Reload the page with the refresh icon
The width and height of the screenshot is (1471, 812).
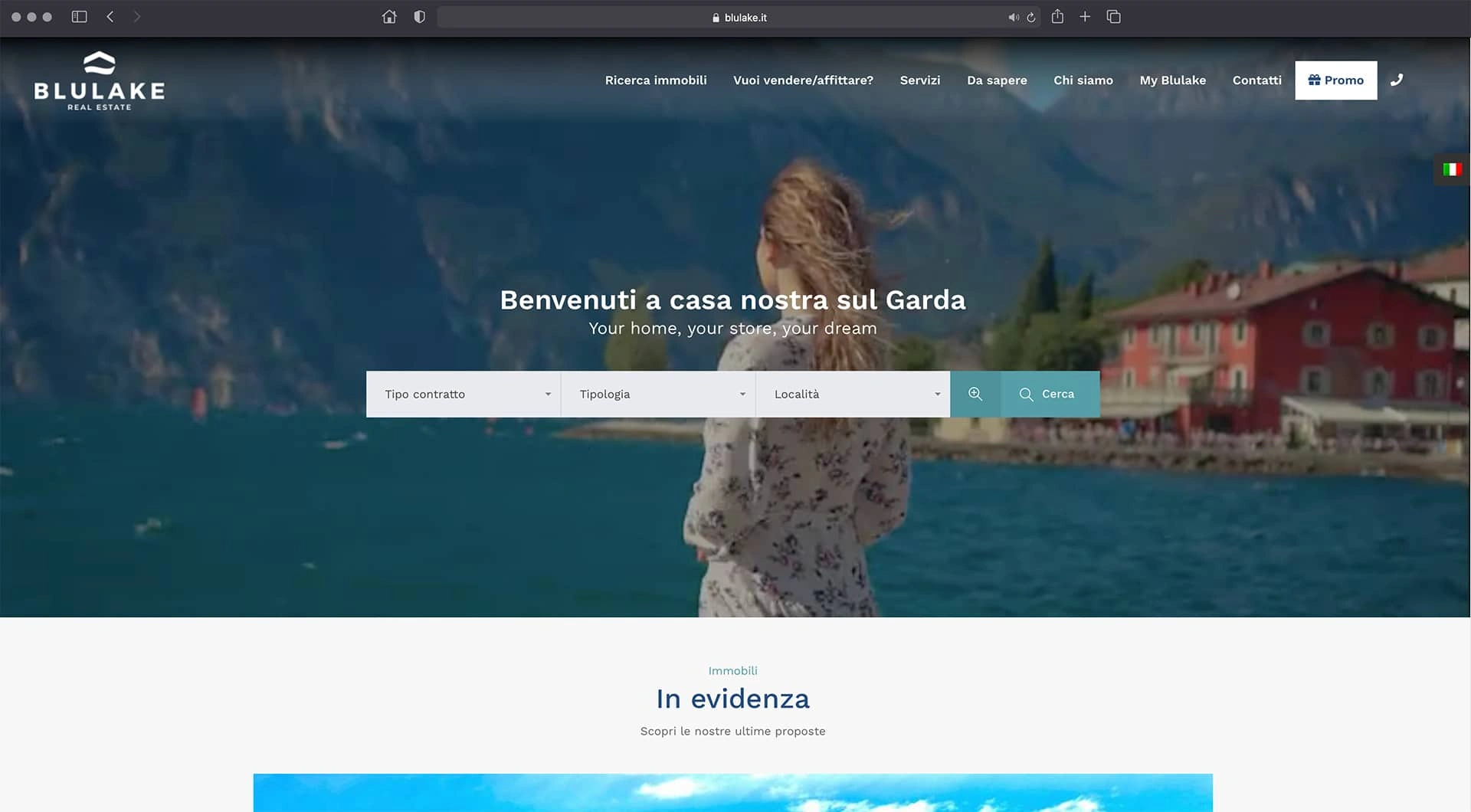[1031, 18]
